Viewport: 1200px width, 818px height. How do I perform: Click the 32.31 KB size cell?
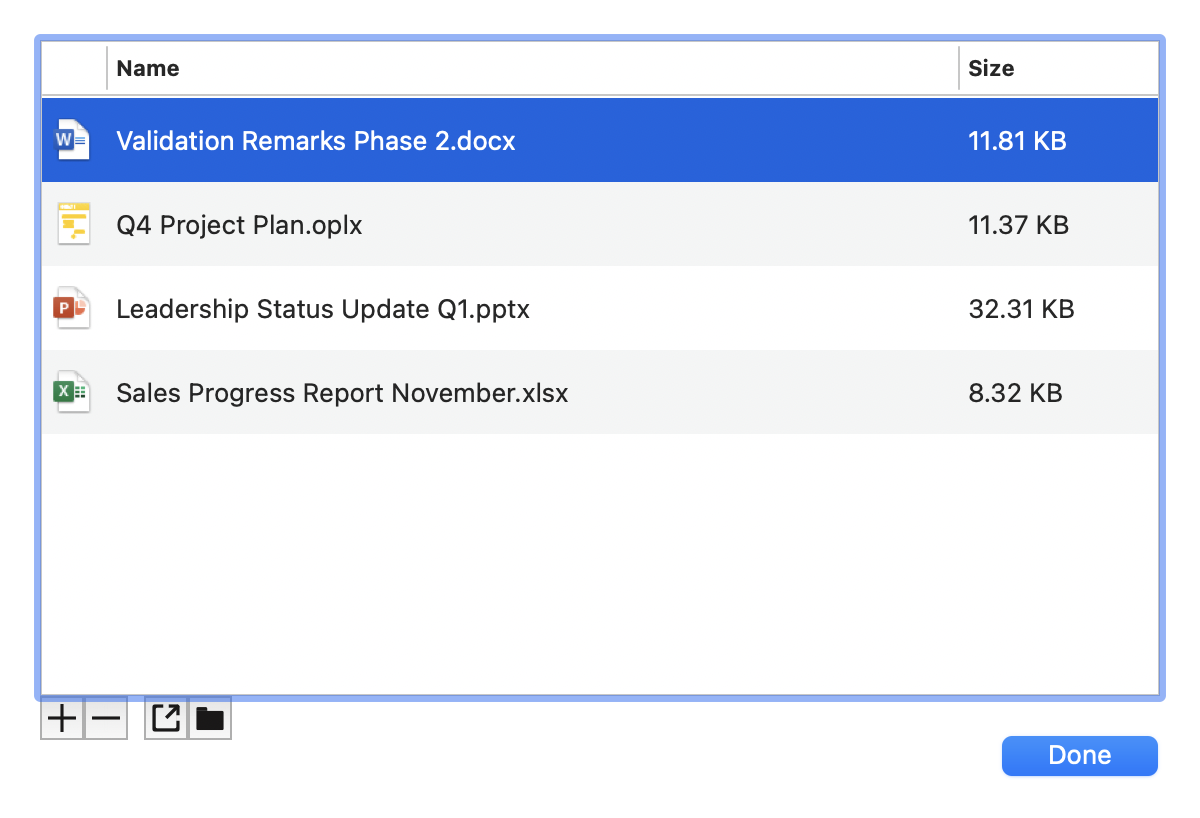point(1021,309)
